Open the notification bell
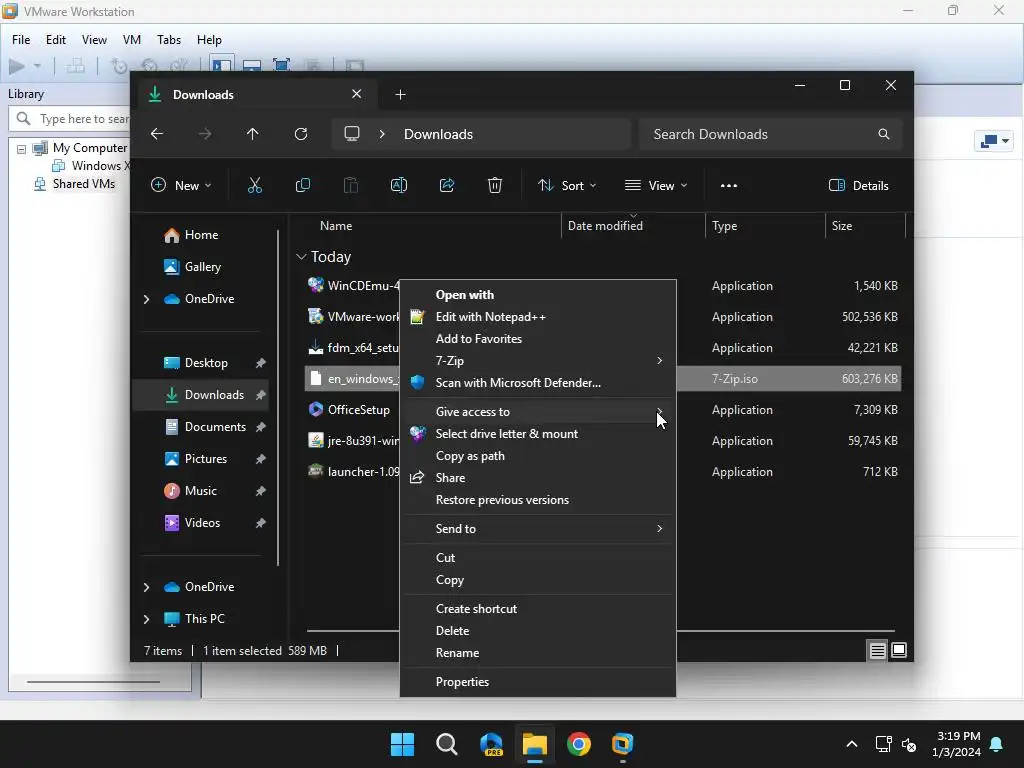Viewport: 1024px width, 768px height. pyautogui.click(x=997, y=744)
